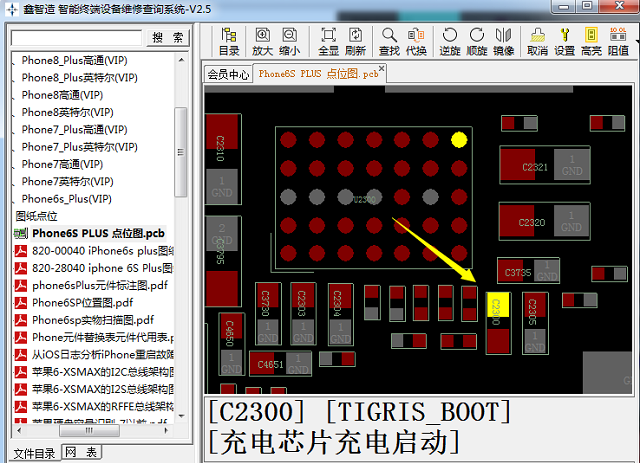640x463 pixels.
Task: Open 从iOS日志分析iPhone重启故障 PDF
Action: click(103, 354)
